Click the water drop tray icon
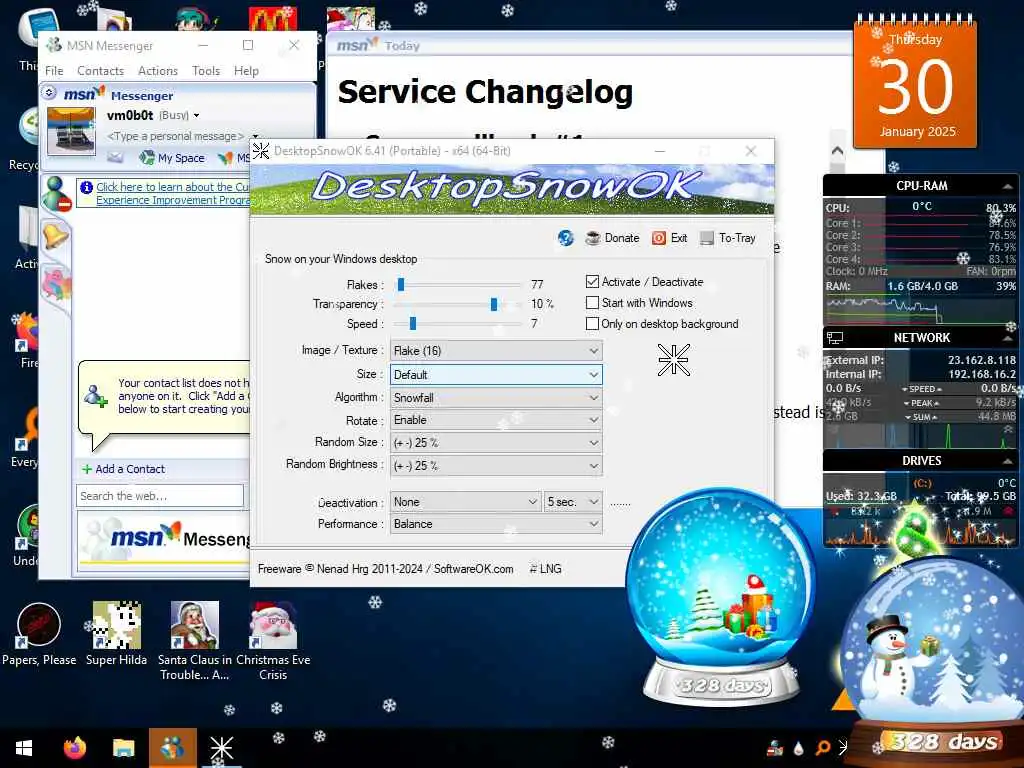Viewport: 1024px width, 768px height. pyautogui.click(x=798, y=748)
